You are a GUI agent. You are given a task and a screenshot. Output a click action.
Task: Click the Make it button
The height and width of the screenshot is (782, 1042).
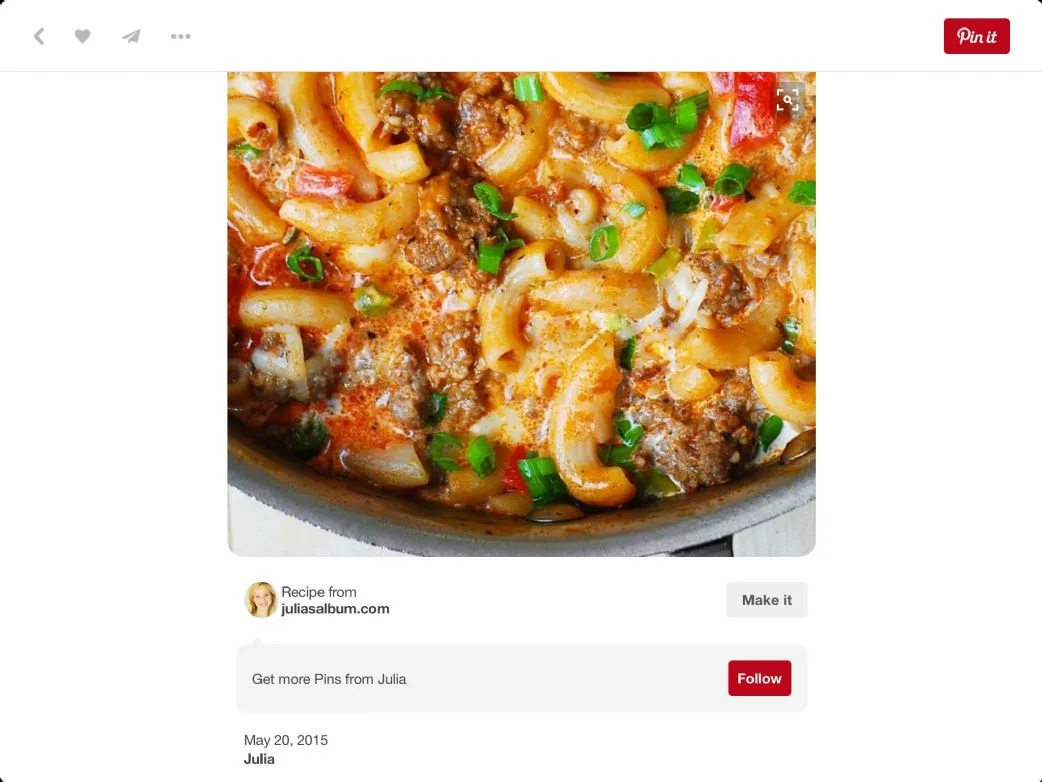point(766,600)
